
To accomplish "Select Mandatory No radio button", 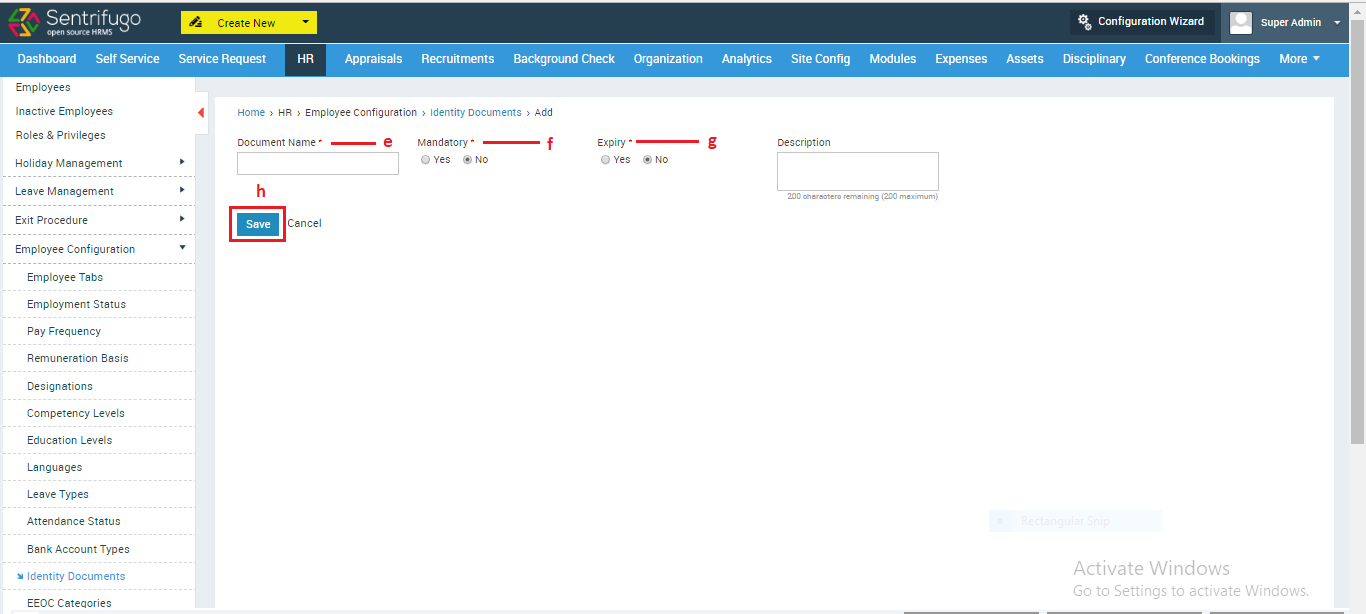I will [467, 160].
